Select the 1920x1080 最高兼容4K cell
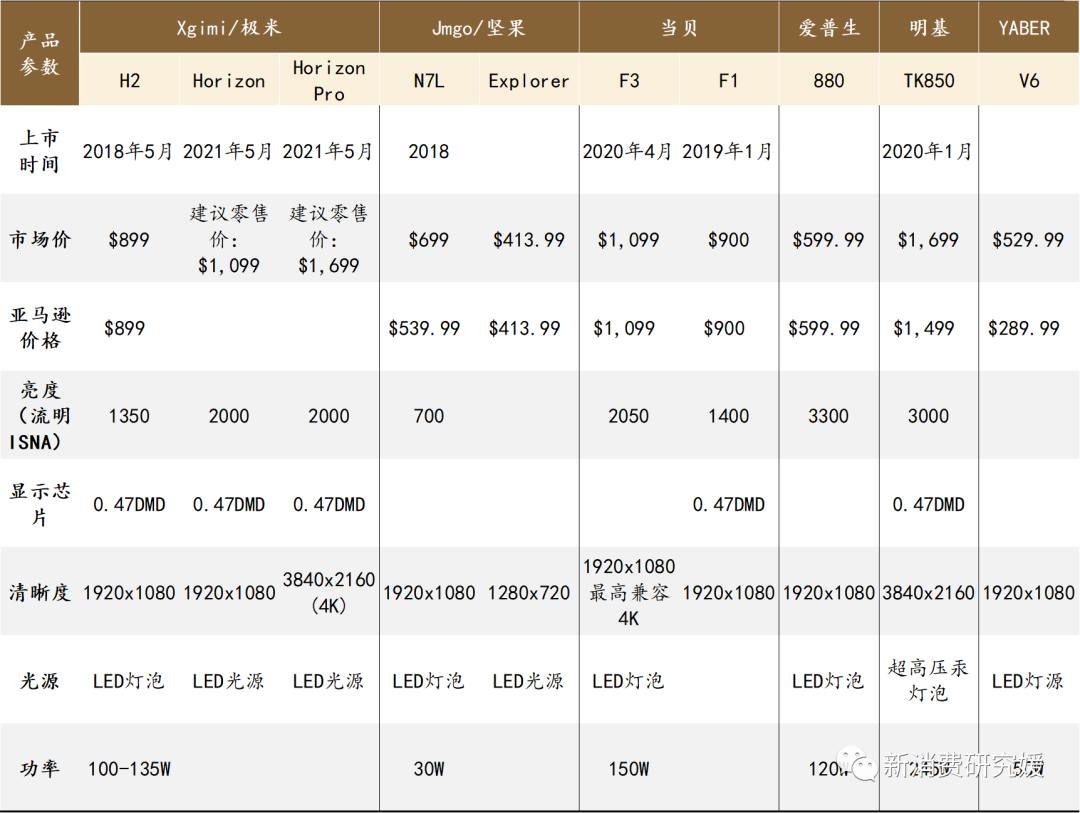The image size is (1080, 813). pos(629,593)
